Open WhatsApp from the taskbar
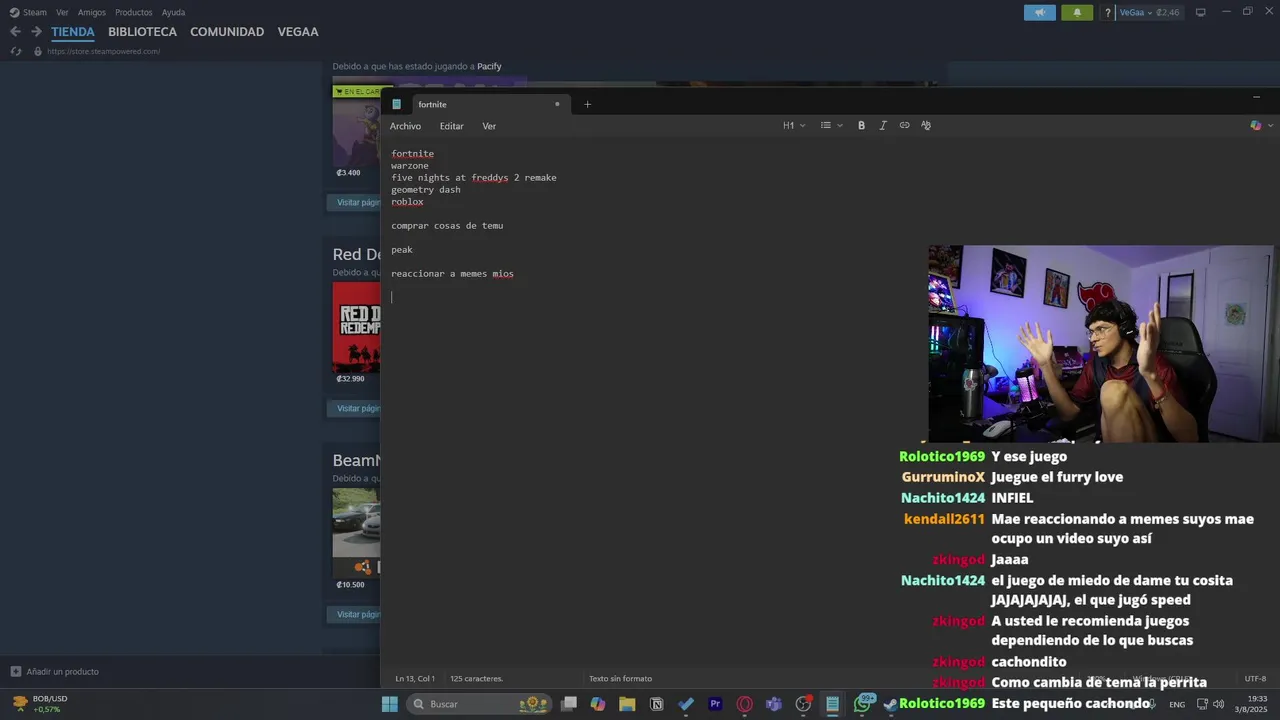 [x=862, y=704]
